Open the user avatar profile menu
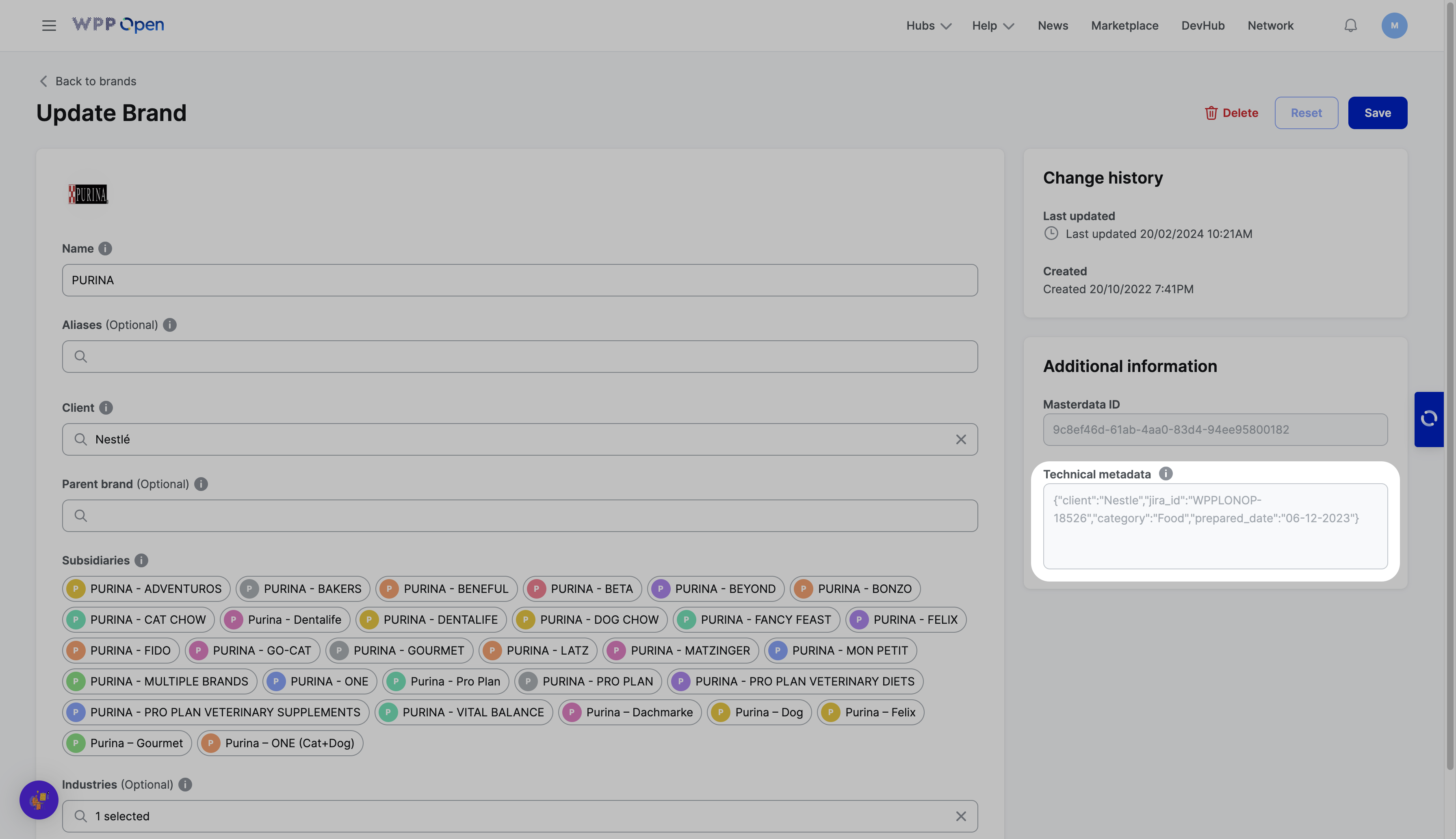Image resolution: width=1456 pixels, height=839 pixels. pos(1394,25)
